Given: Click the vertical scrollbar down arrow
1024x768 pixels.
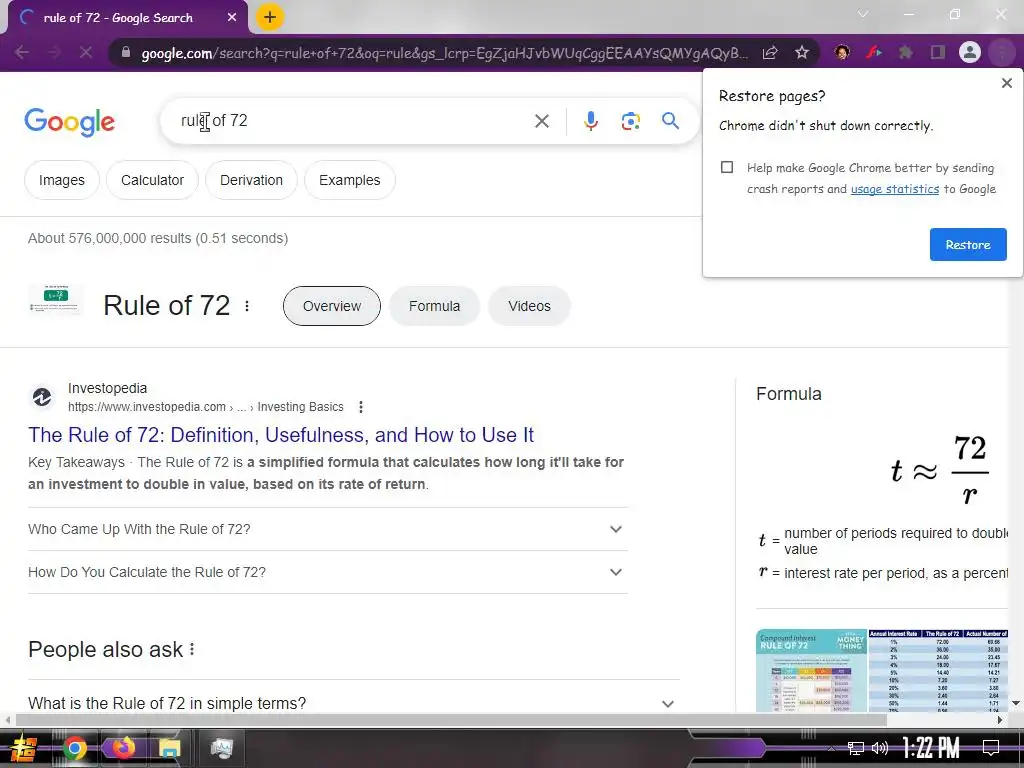Looking at the screenshot, I should tap(1016, 703).
